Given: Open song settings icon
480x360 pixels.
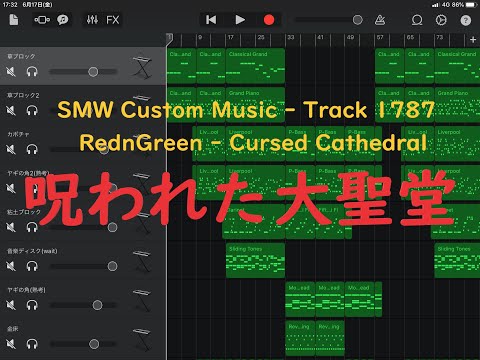Looking at the screenshot, I should pos(441,20).
